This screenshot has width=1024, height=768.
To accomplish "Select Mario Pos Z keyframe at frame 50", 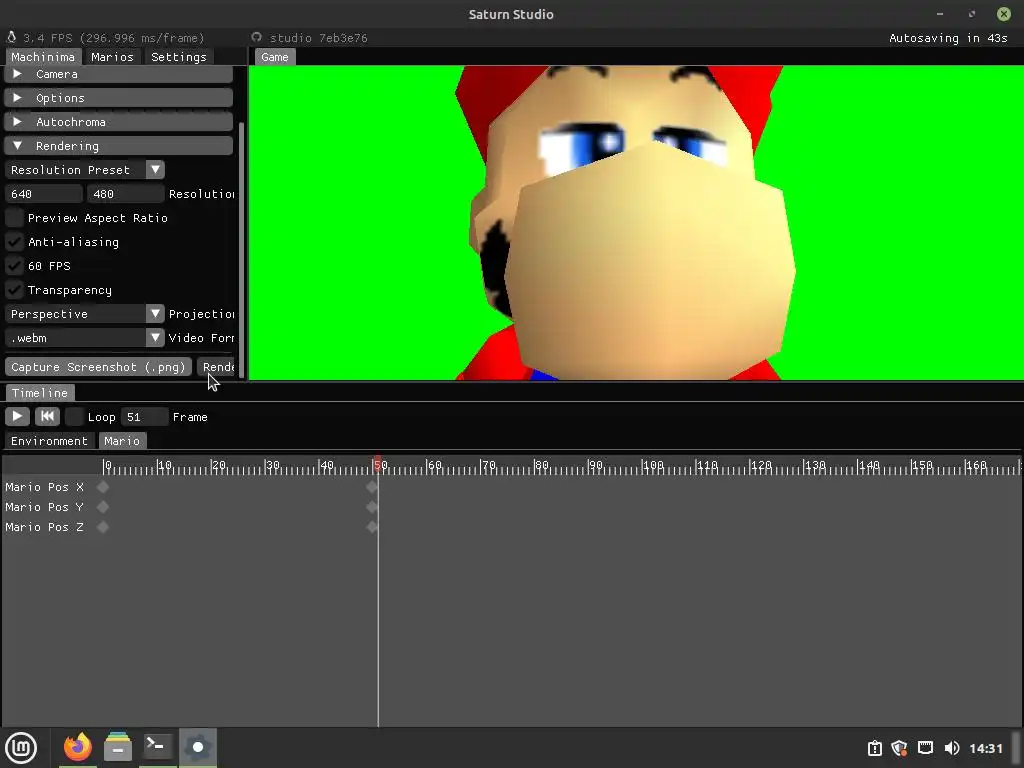I will (372, 527).
